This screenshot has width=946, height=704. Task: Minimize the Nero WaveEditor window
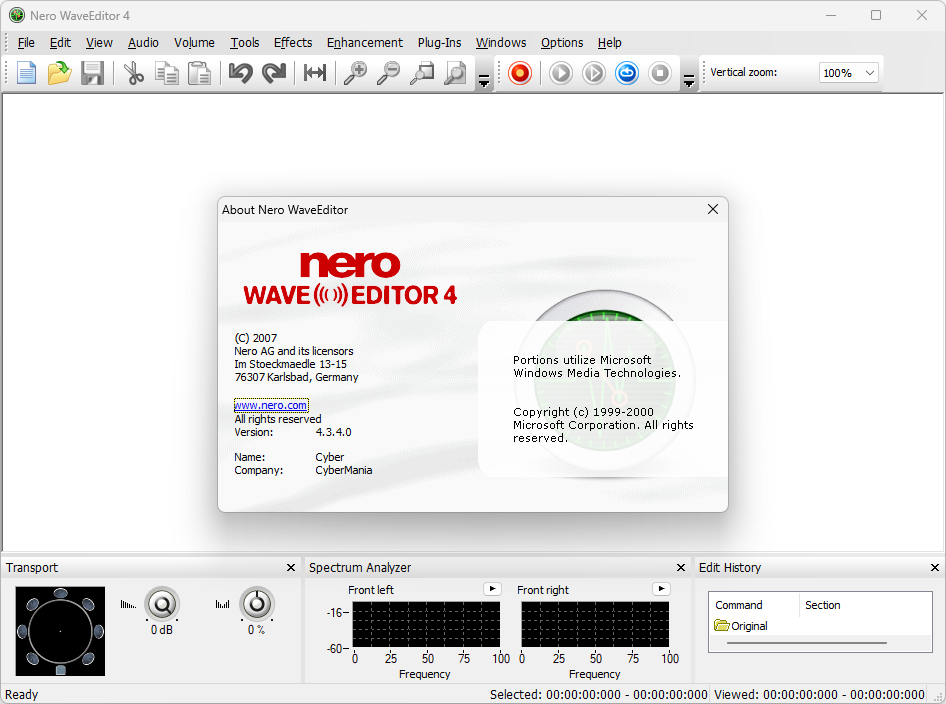[x=831, y=16]
